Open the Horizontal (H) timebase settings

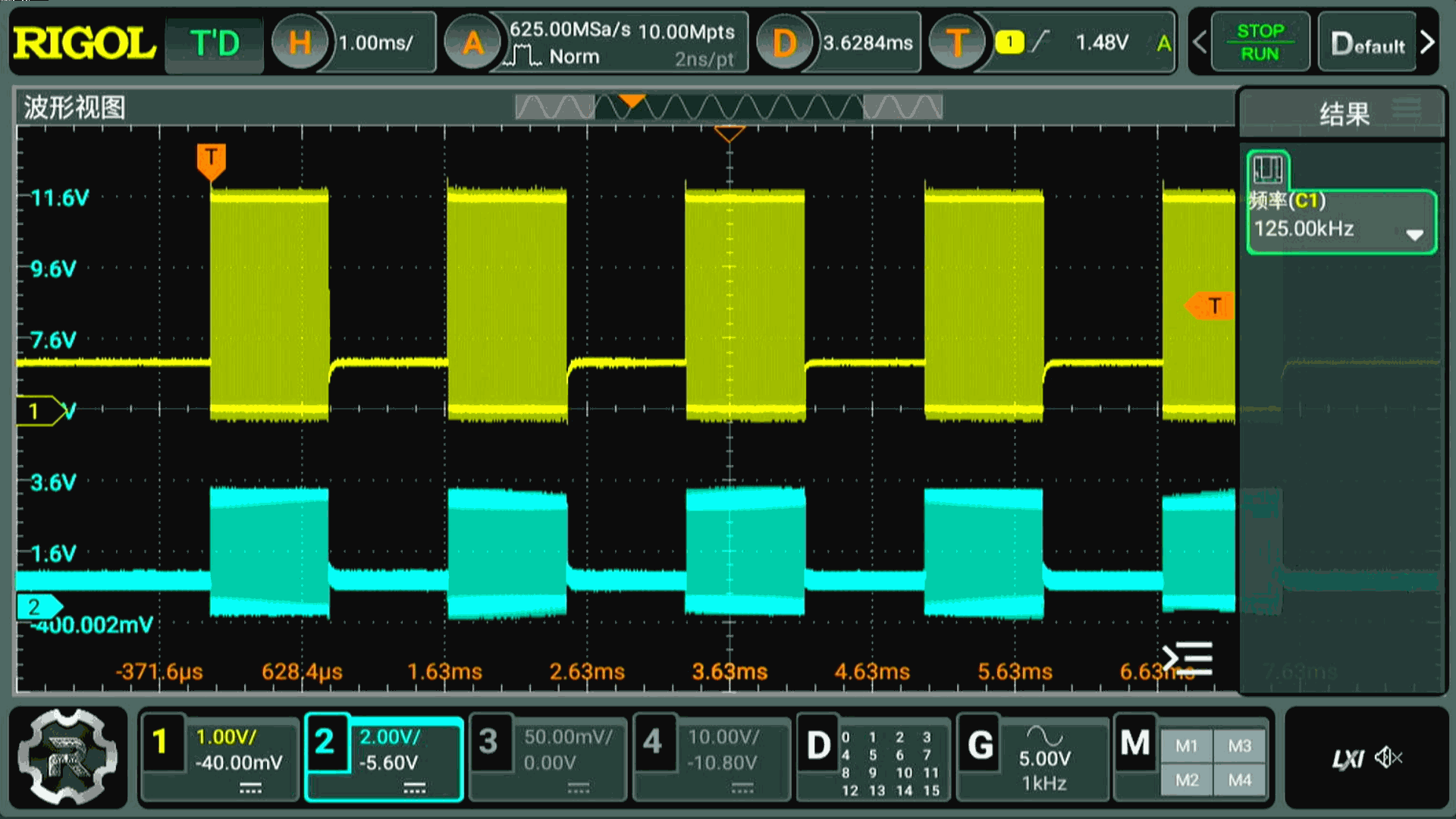click(x=300, y=42)
